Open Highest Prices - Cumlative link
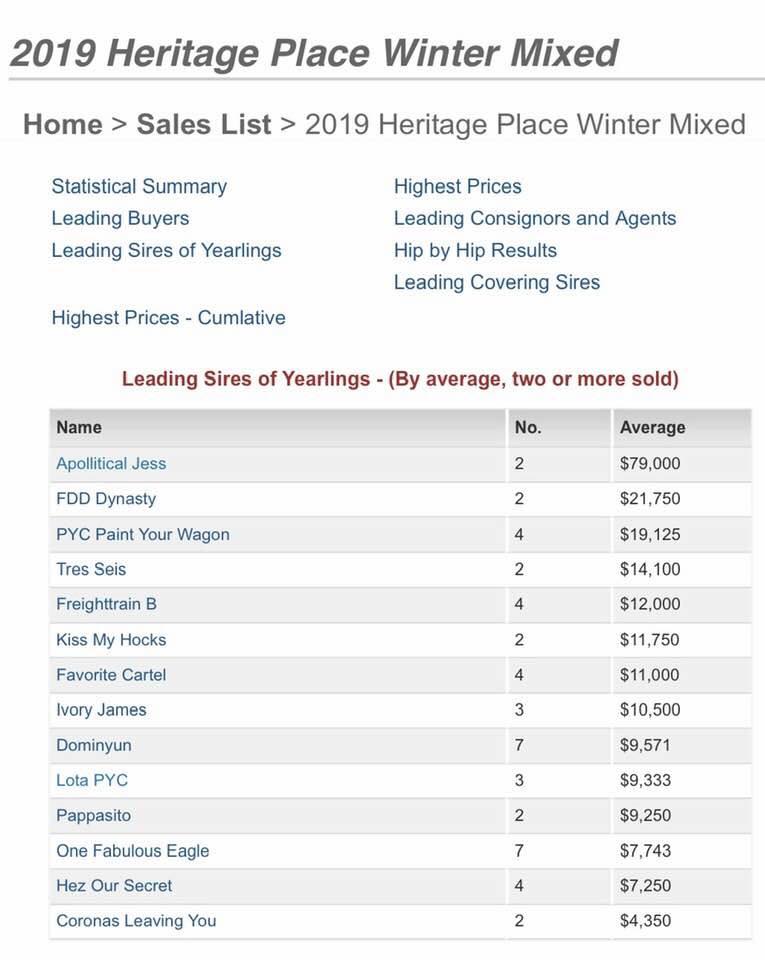 coord(168,318)
